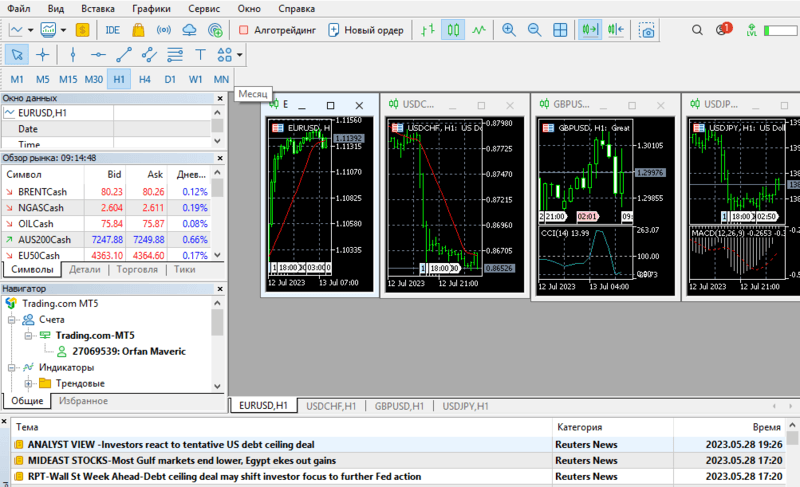The width and height of the screenshot is (800, 487).
Task: Select the cursor arrow tool
Action: [x=17, y=55]
